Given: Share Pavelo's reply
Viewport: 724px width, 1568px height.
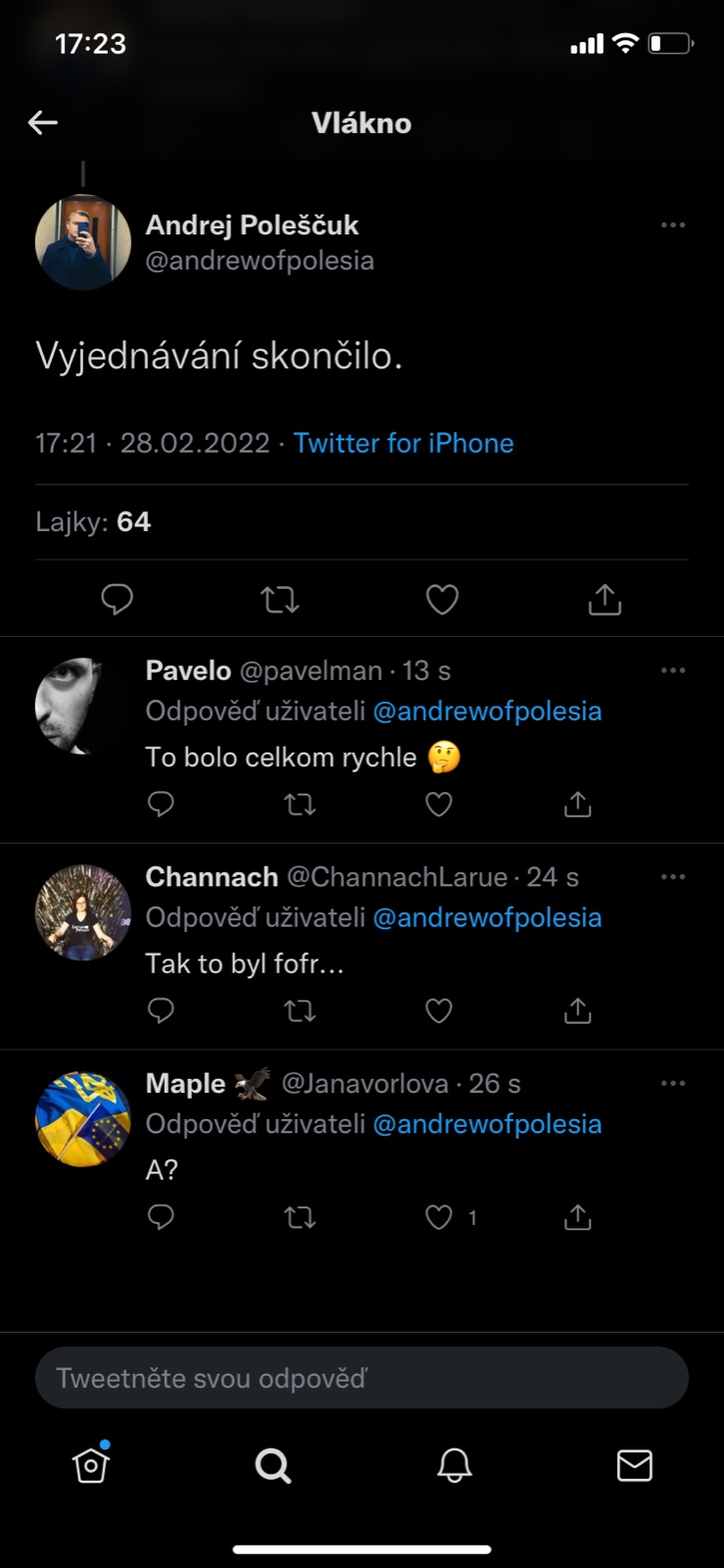Looking at the screenshot, I should (578, 805).
